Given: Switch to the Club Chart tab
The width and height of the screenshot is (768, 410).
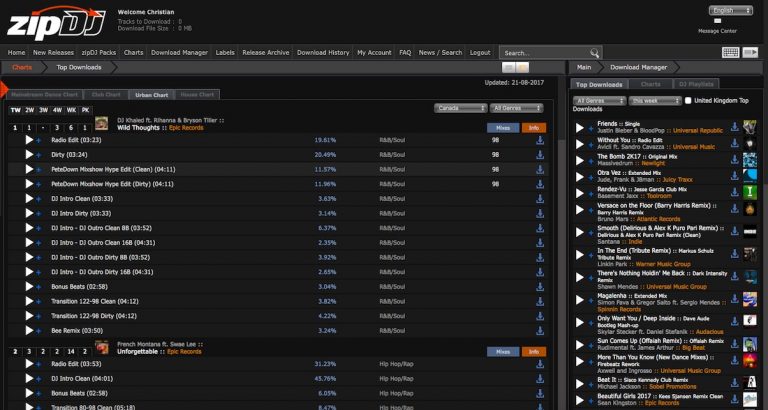Looking at the screenshot, I should click(106, 95).
